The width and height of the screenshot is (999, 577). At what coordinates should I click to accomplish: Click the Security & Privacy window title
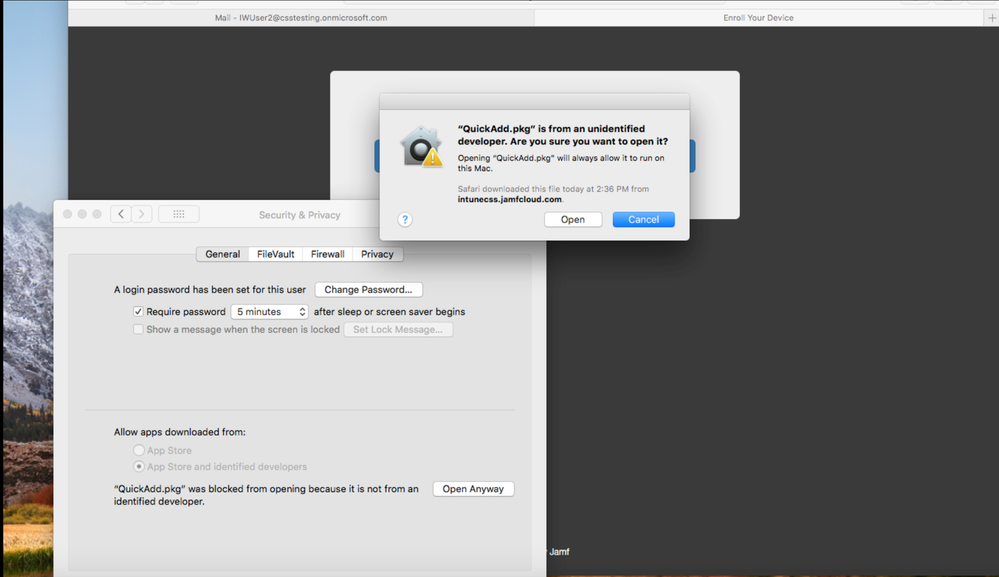299,215
